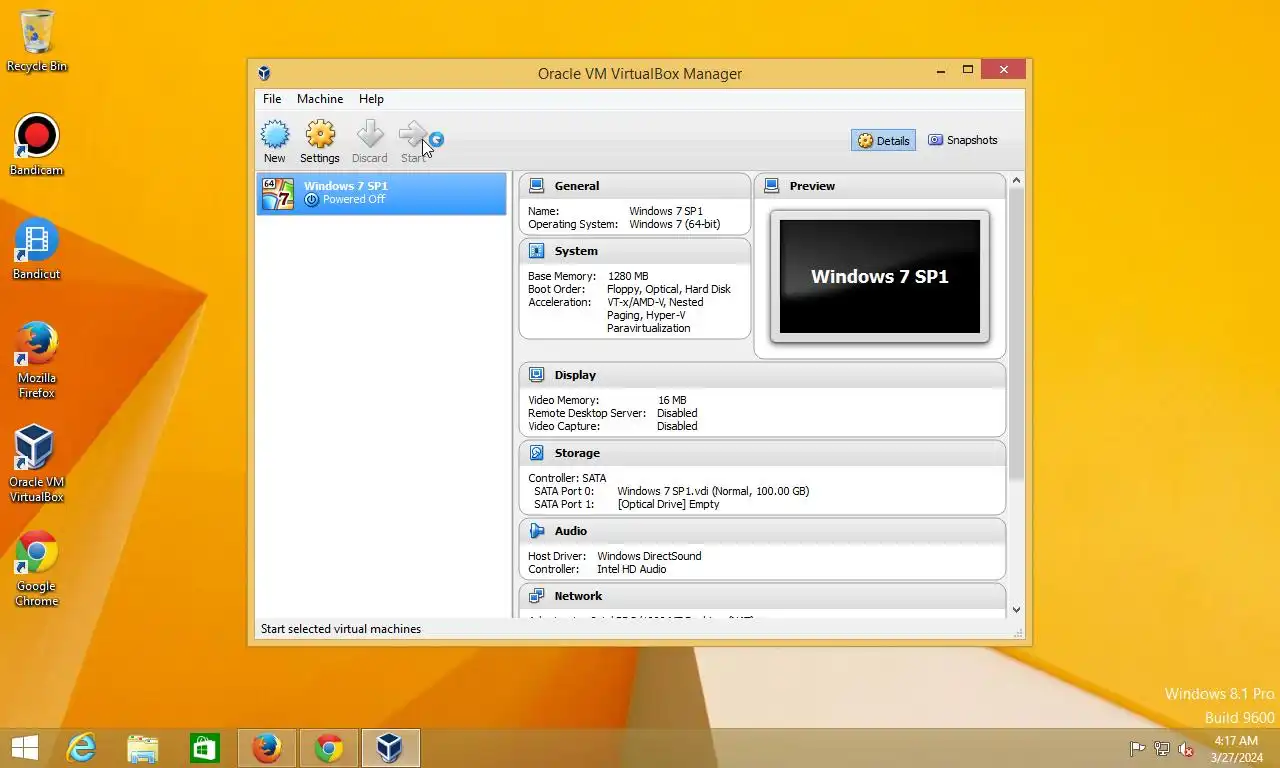Click the 'Intel HD Audio' controller value

[x=632, y=569]
